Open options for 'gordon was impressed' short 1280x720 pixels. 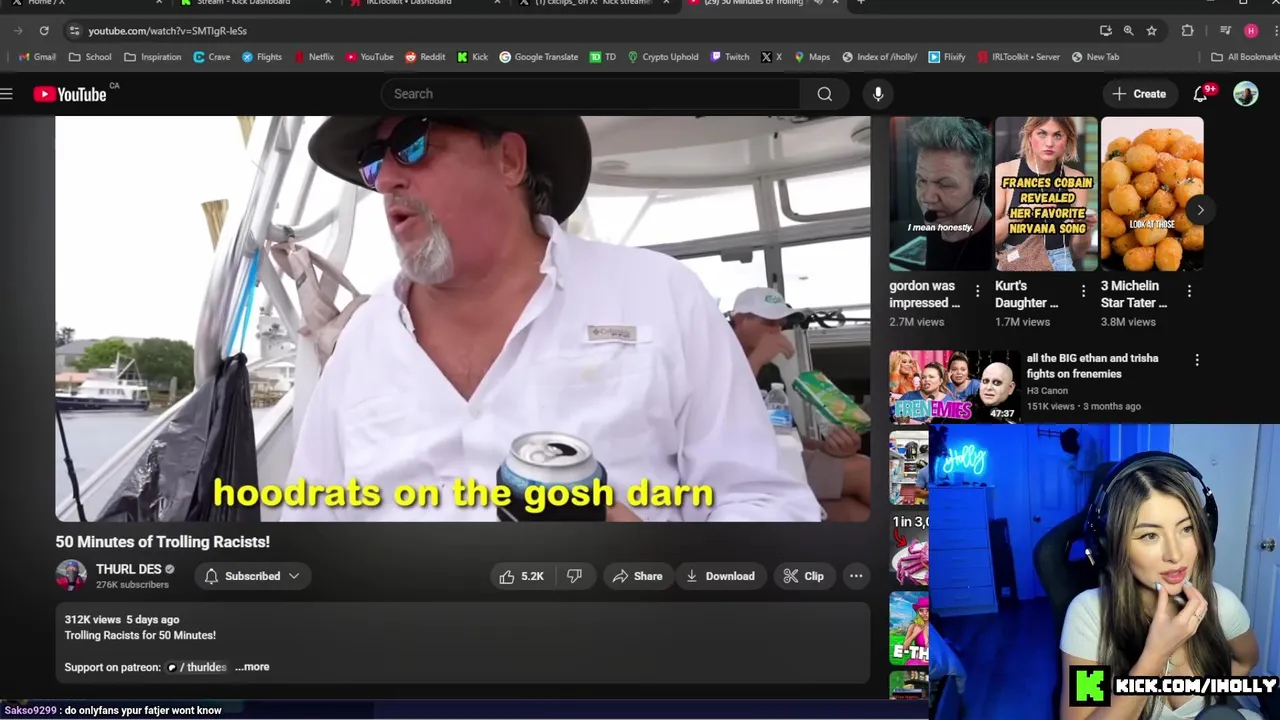(977, 291)
